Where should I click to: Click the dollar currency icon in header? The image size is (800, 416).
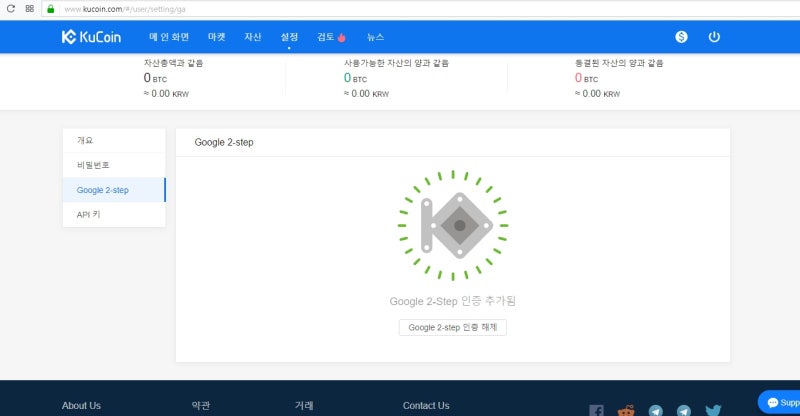tap(681, 37)
